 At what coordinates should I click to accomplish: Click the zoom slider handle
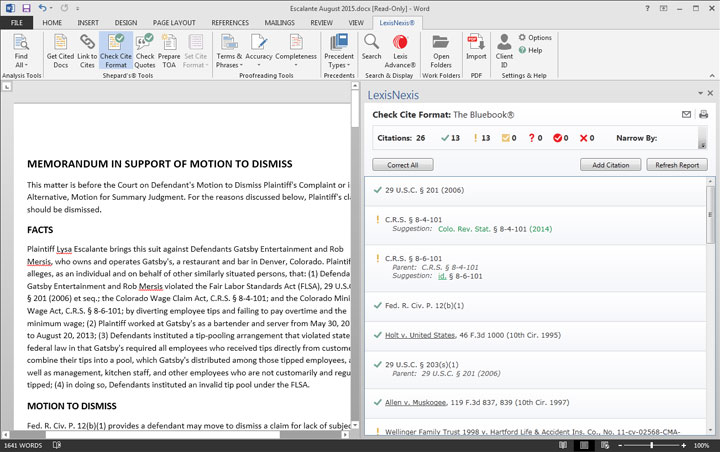tap(651, 445)
